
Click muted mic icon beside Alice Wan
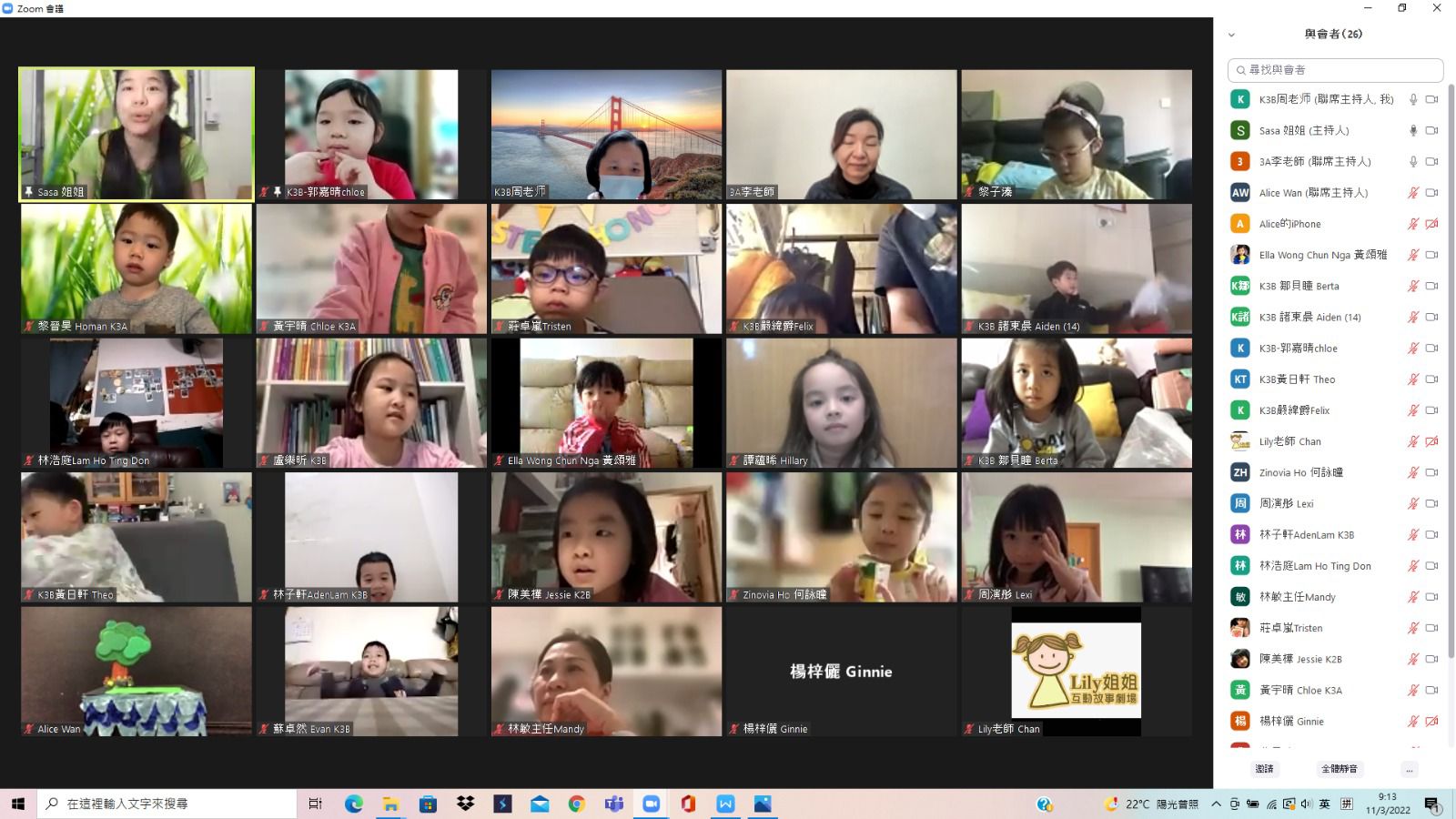coord(1413,193)
